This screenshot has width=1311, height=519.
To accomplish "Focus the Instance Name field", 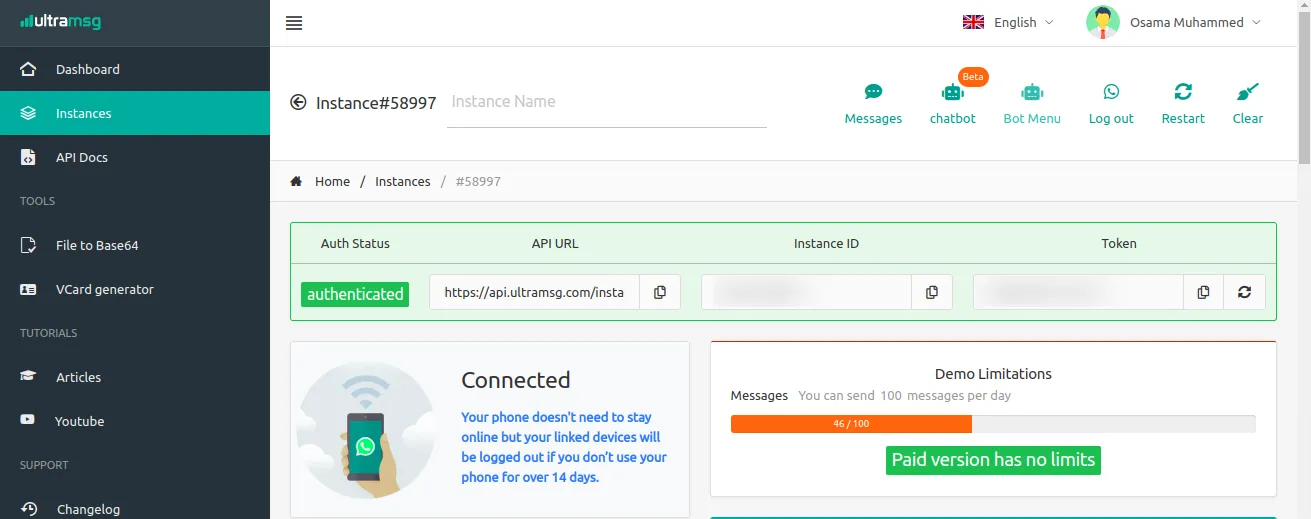I will [606, 102].
